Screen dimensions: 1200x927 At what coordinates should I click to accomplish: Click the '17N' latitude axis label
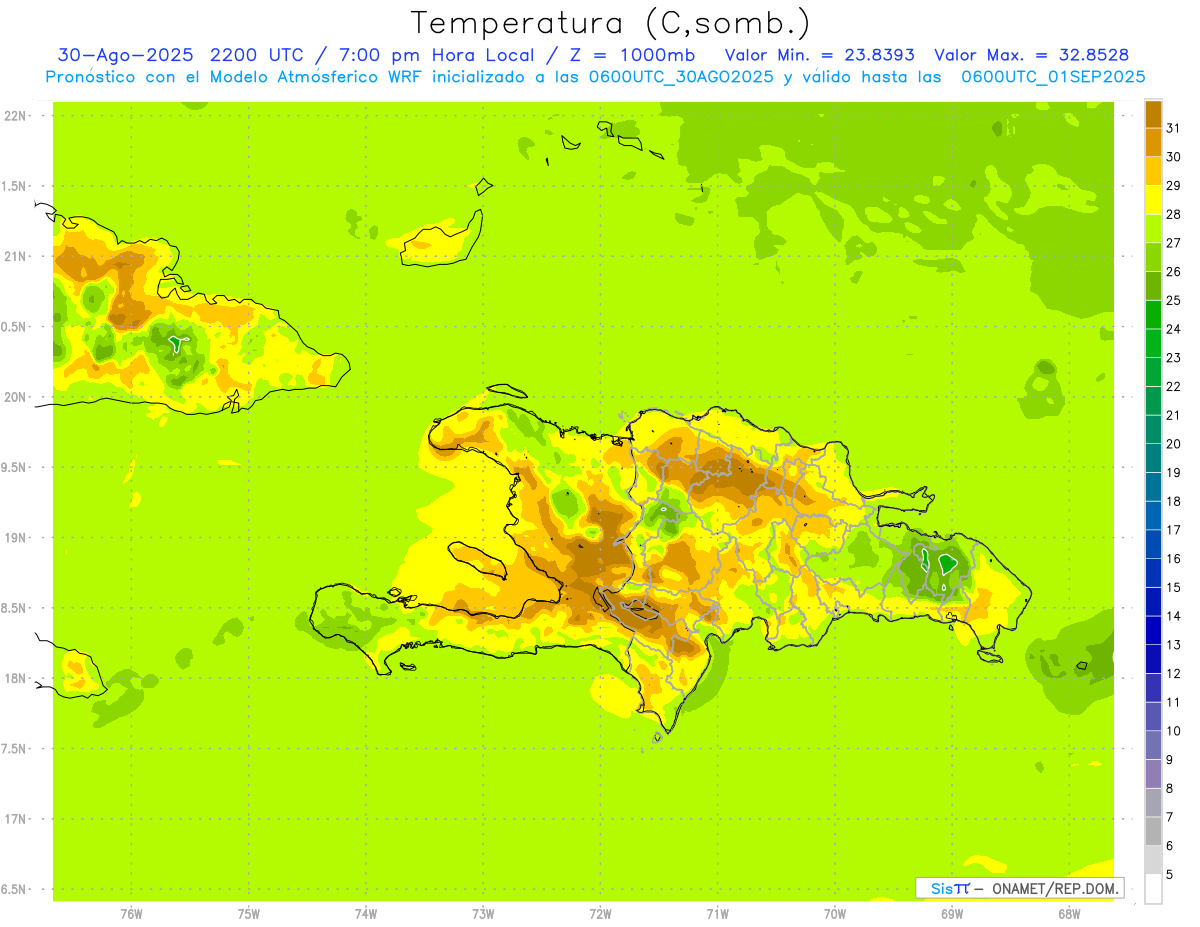[x=16, y=819]
